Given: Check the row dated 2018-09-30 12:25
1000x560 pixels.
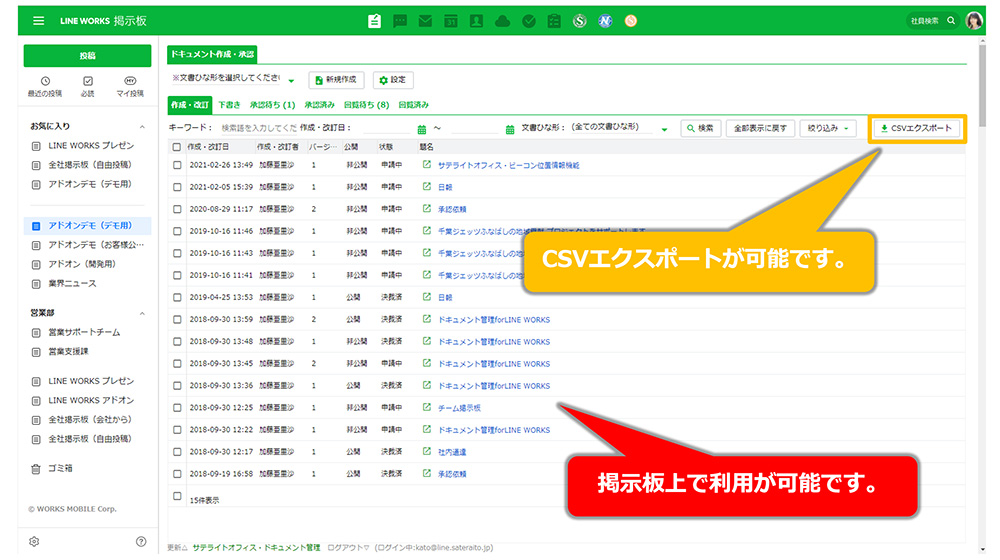Looking at the screenshot, I should (x=177, y=408).
